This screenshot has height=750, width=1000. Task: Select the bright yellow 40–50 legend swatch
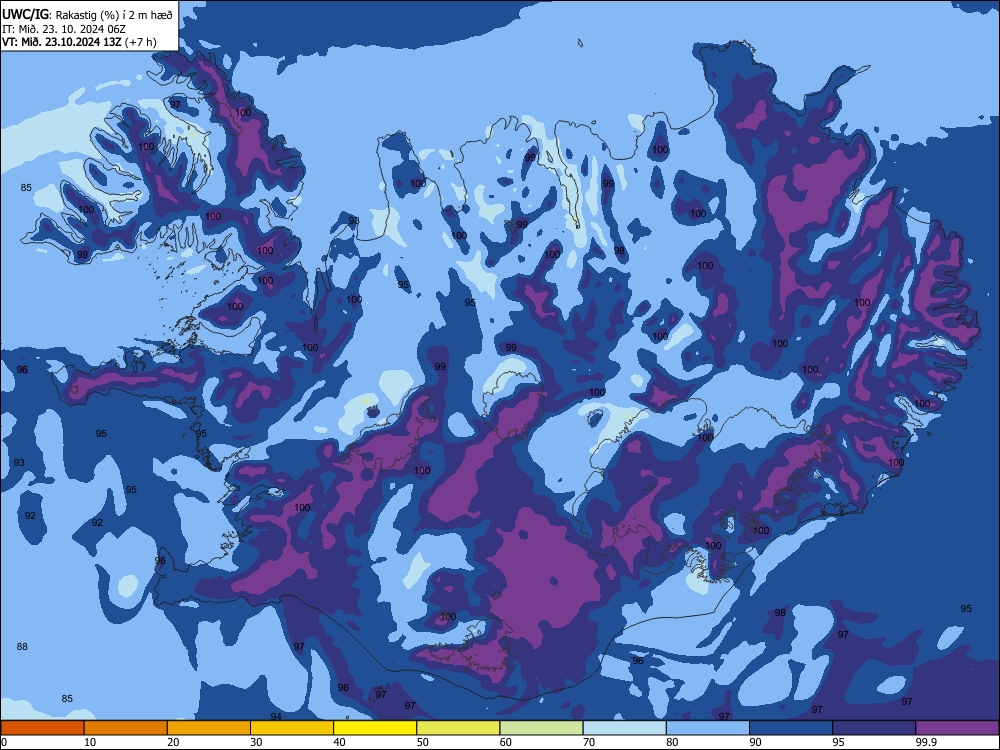(x=375, y=728)
